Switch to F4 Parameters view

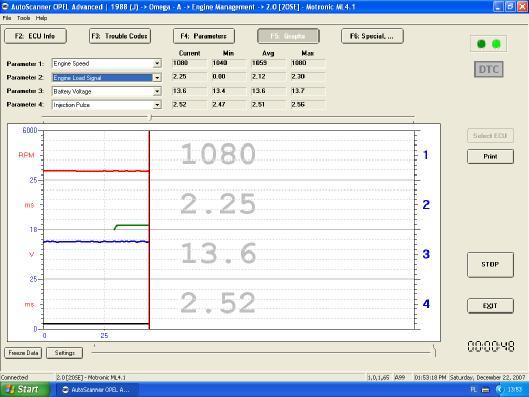coord(204,36)
